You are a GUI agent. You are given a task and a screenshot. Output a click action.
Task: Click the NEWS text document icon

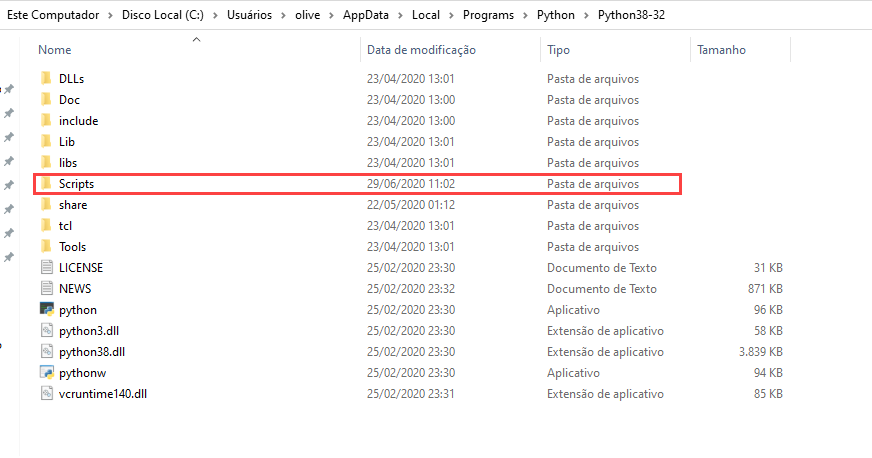tap(47, 288)
